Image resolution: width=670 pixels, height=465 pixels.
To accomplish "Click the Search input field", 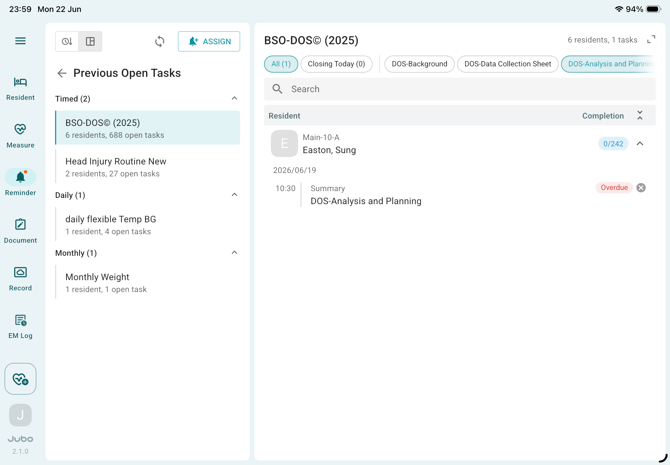I will point(459,89).
